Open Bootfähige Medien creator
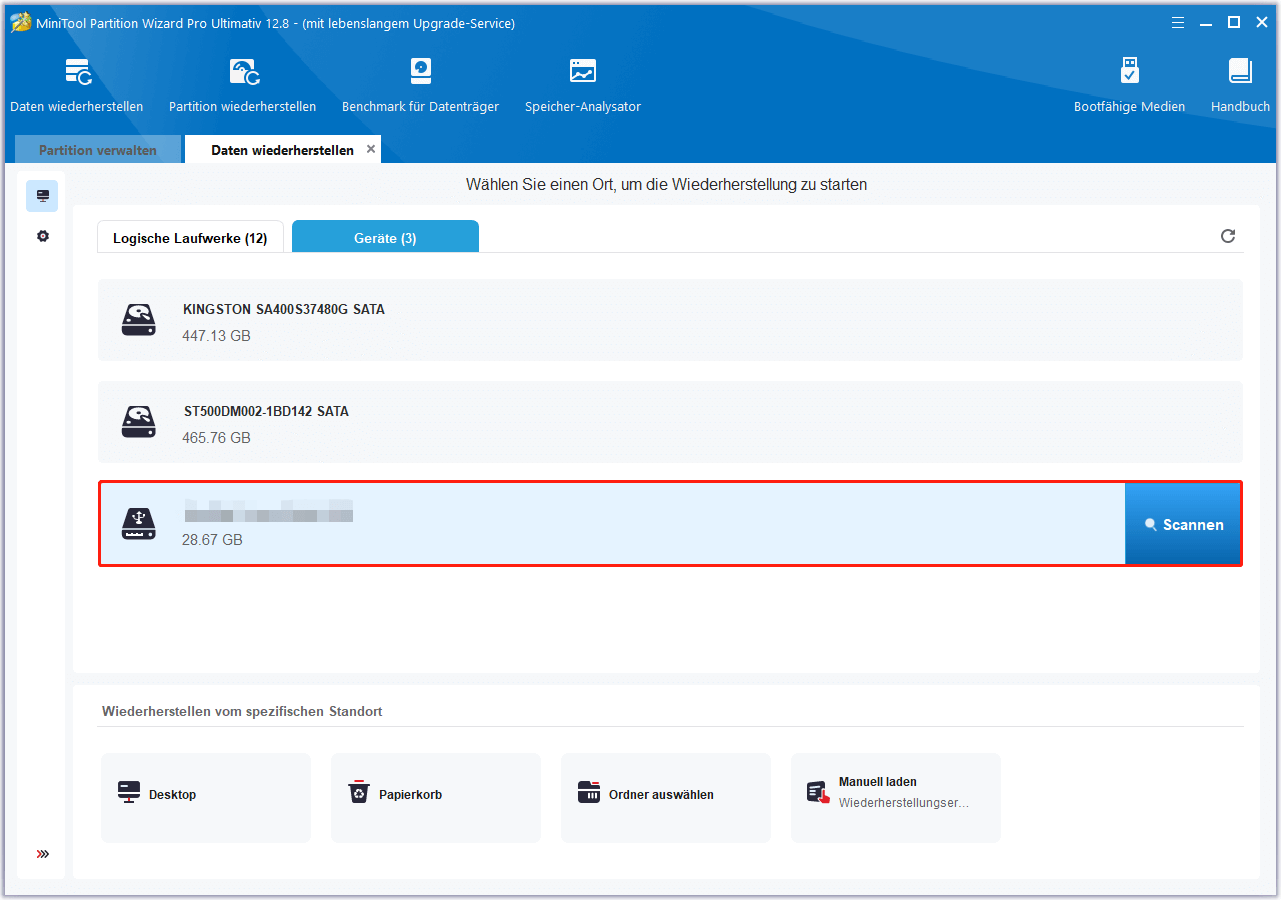Screen dimensions: 1281x900 [1130, 85]
